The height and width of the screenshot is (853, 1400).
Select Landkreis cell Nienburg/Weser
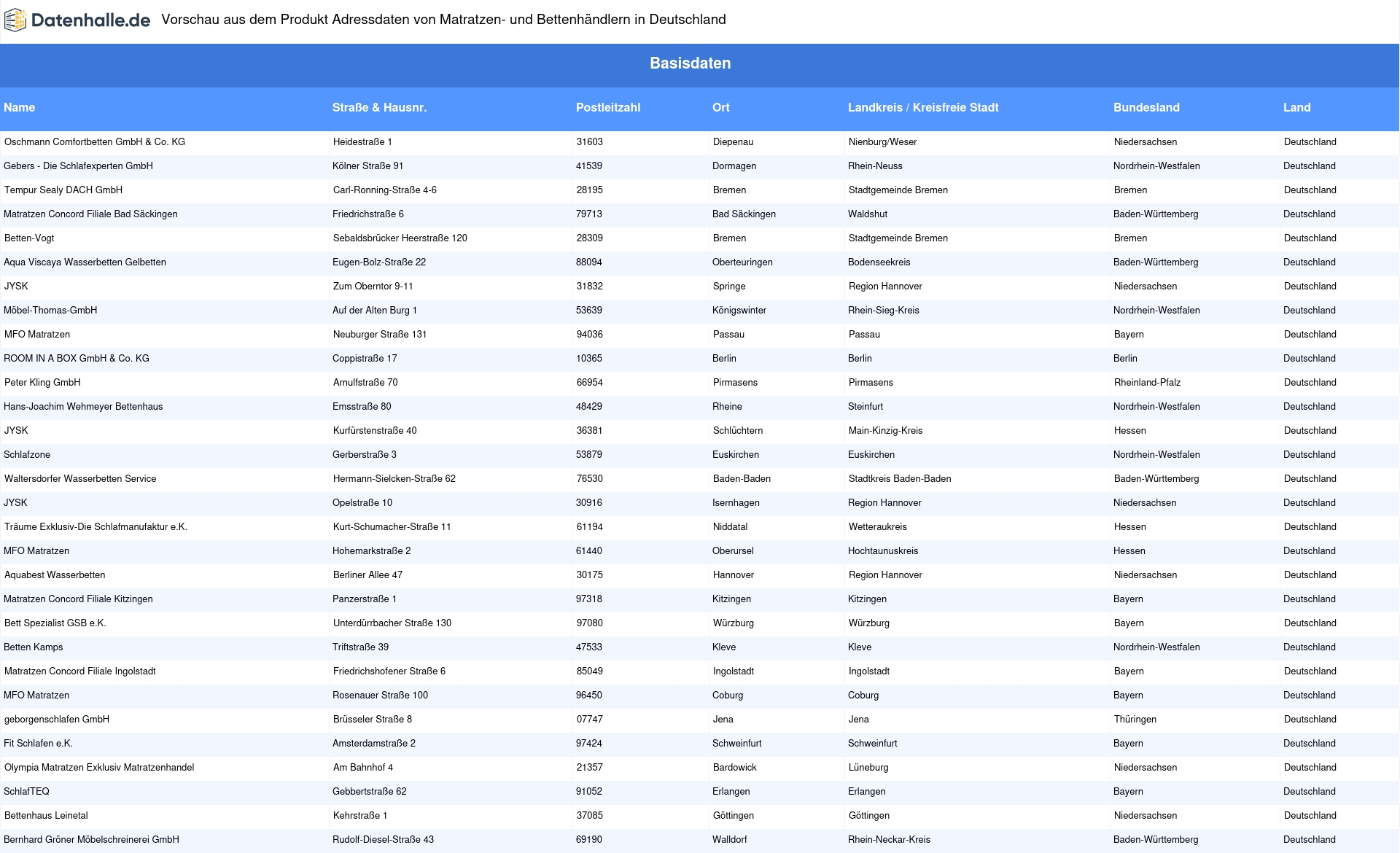[x=883, y=142]
